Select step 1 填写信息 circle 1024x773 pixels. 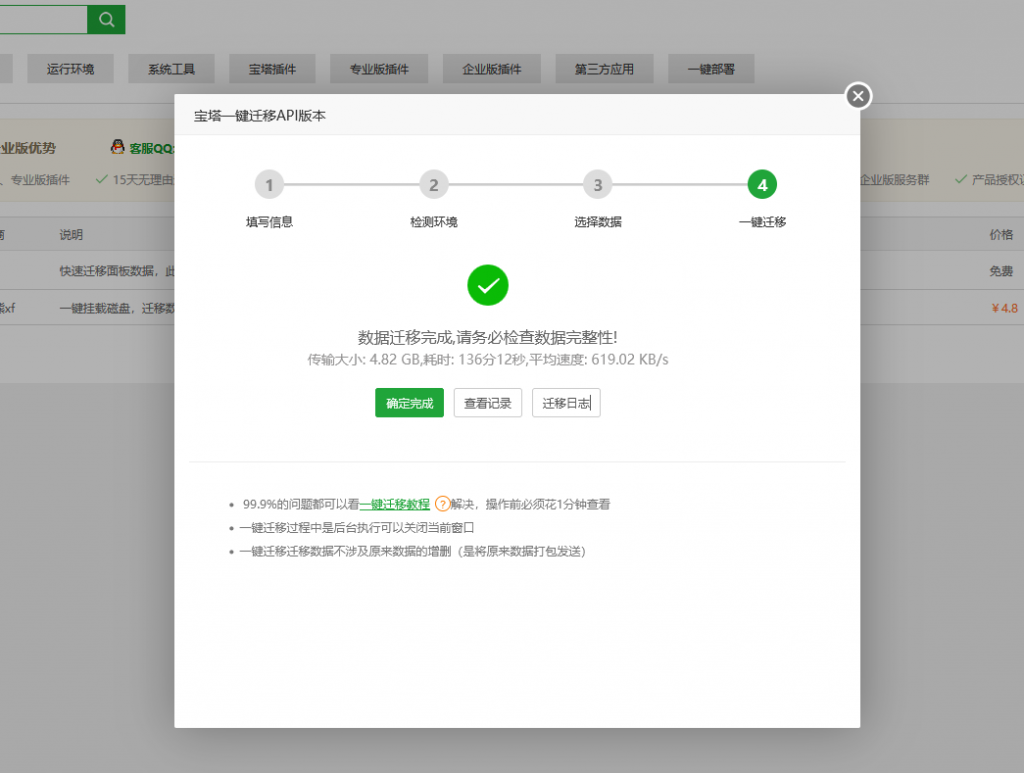click(269, 184)
